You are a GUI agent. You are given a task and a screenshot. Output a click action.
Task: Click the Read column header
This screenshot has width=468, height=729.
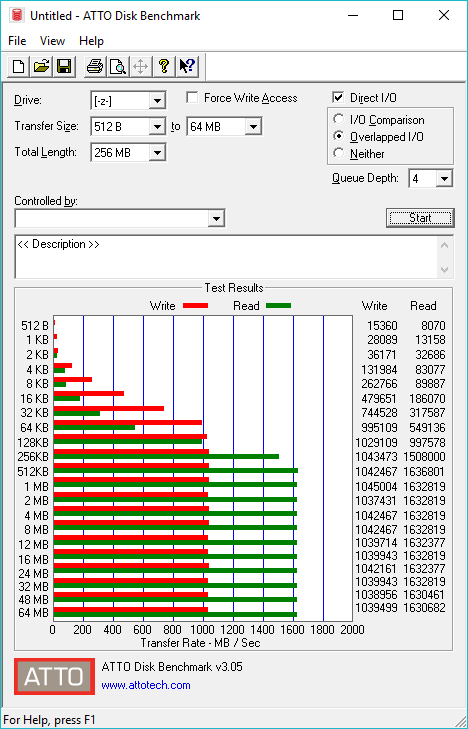[423, 305]
